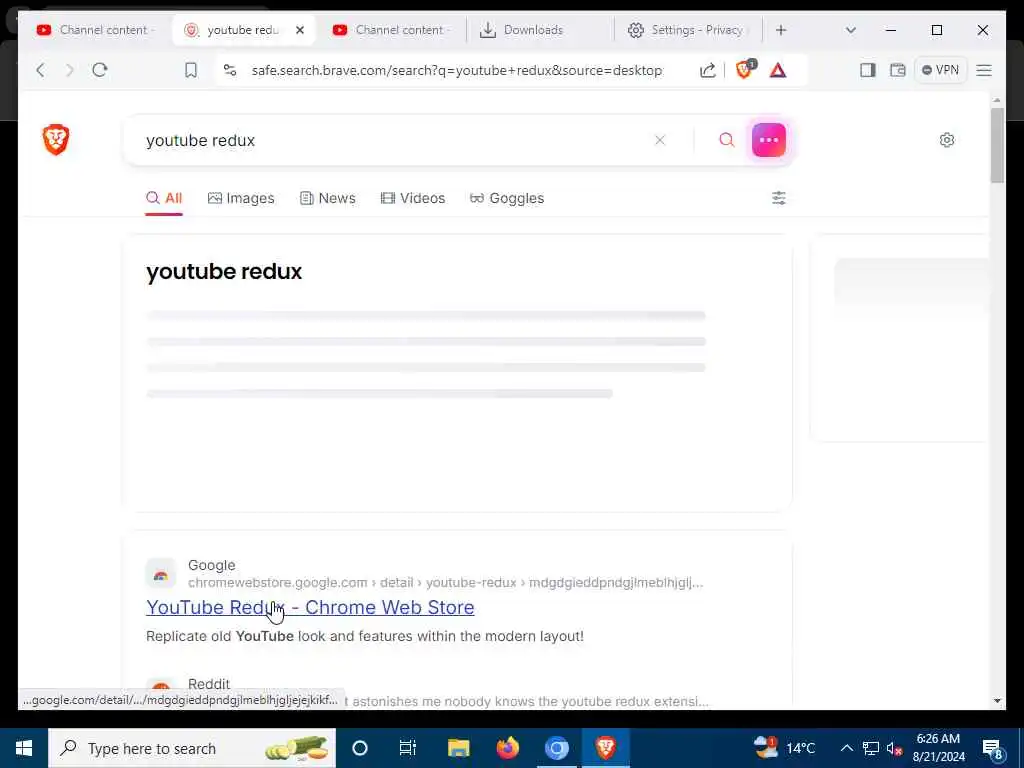Viewport: 1024px width, 768px height.
Task: Bookmark this page icon
Action: point(191,70)
